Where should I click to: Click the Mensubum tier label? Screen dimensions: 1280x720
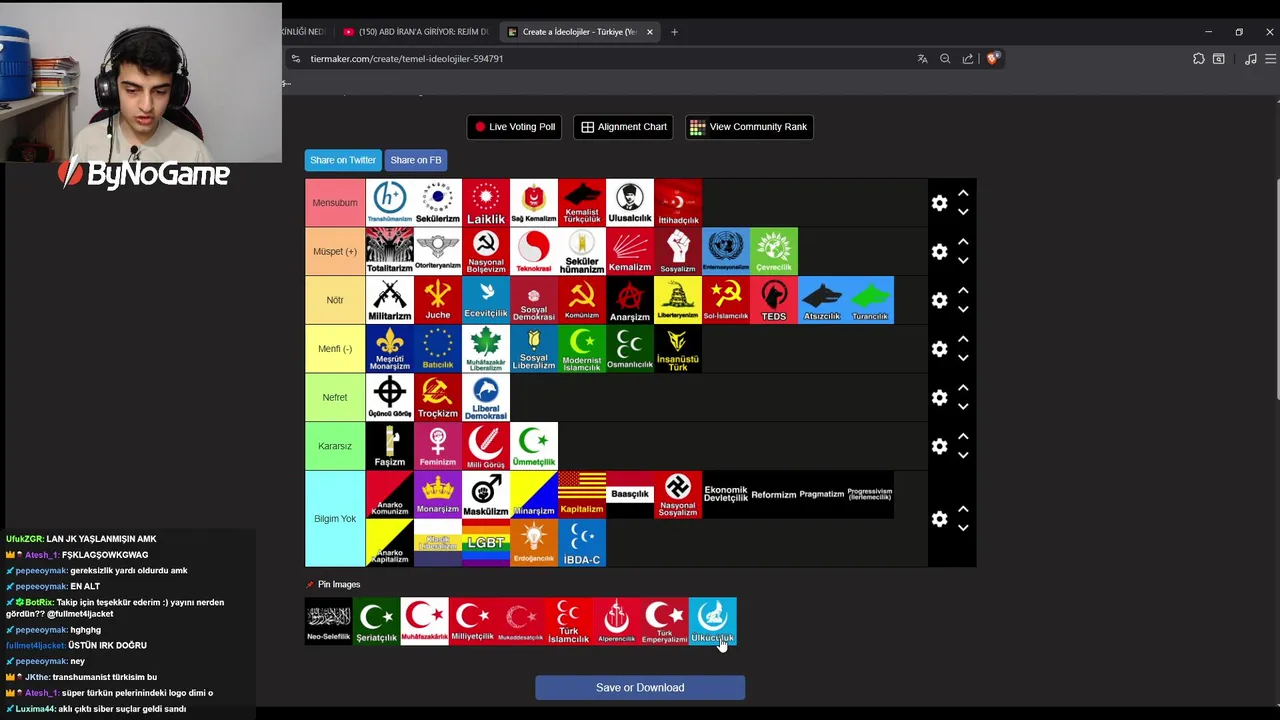pos(335,203)
